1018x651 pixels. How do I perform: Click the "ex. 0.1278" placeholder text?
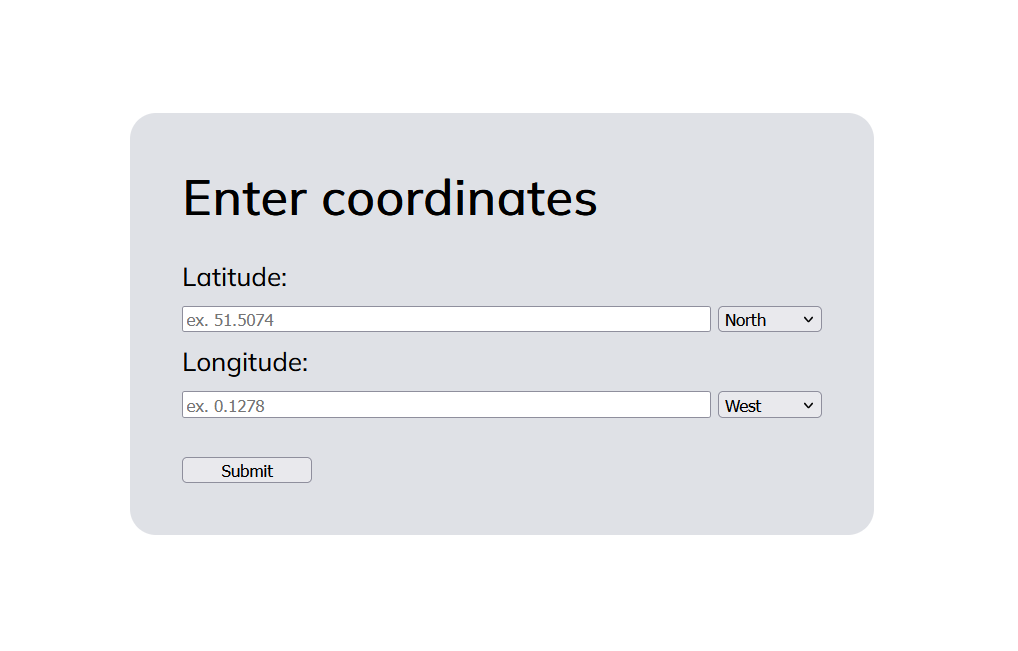(x=226, y=406)
